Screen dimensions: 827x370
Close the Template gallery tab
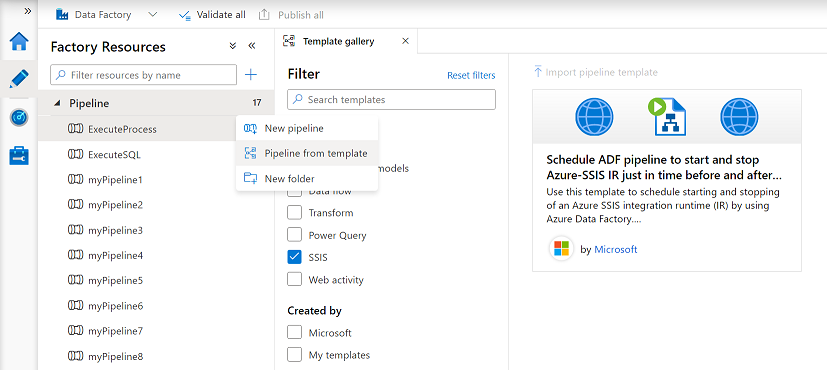pos(405,41)
